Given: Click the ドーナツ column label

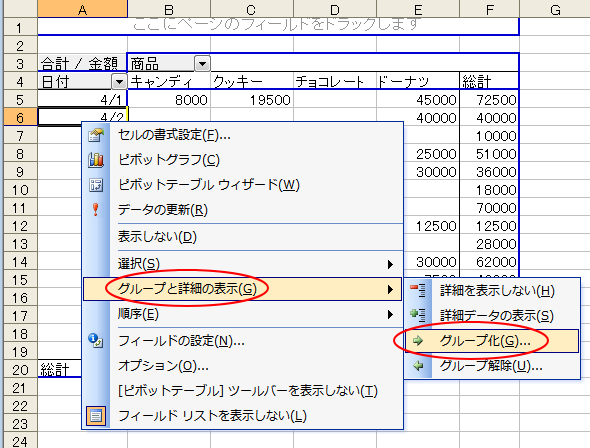Looking at the screenshot, I should pyautogui.click(x=418, y=81).
